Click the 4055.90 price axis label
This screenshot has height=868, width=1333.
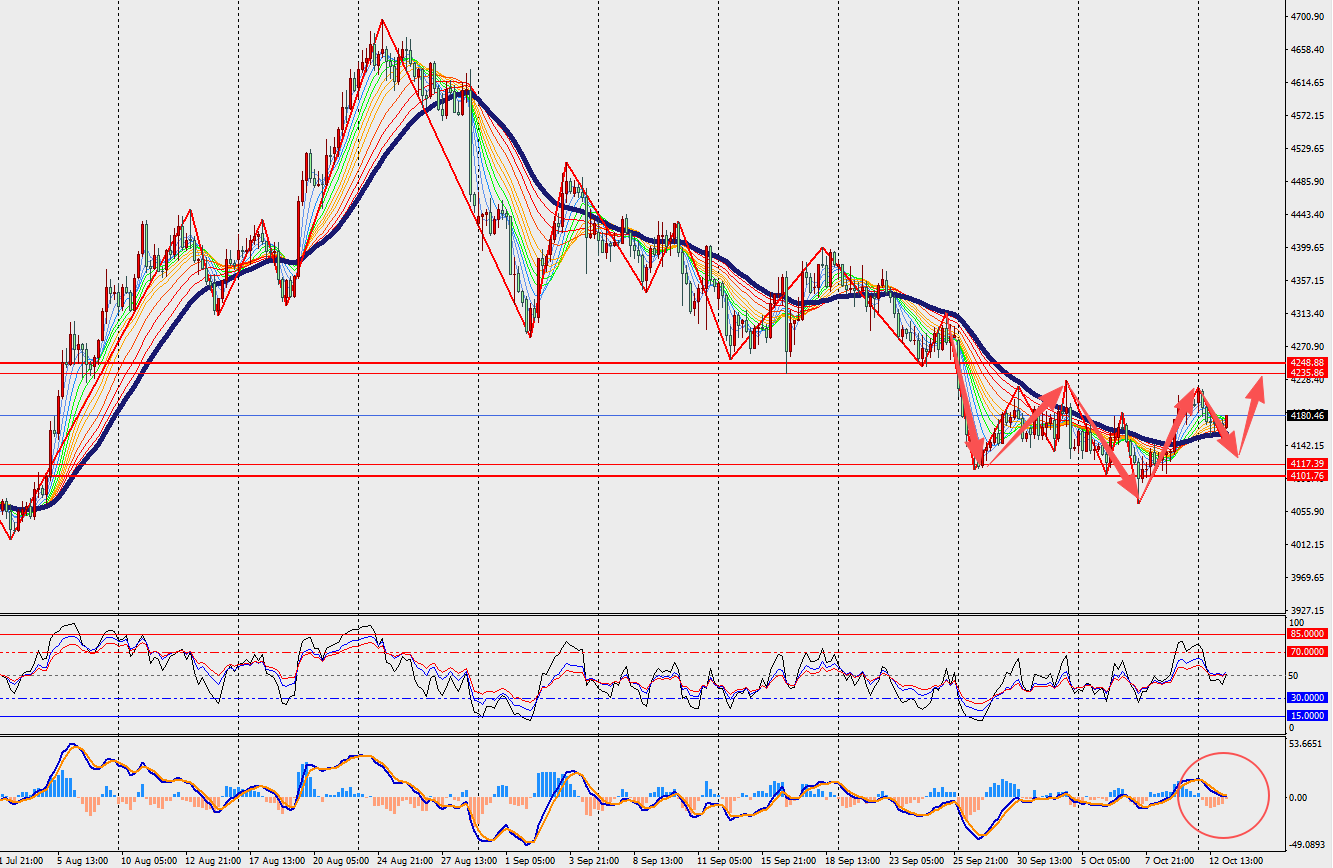coord(1307,512)
